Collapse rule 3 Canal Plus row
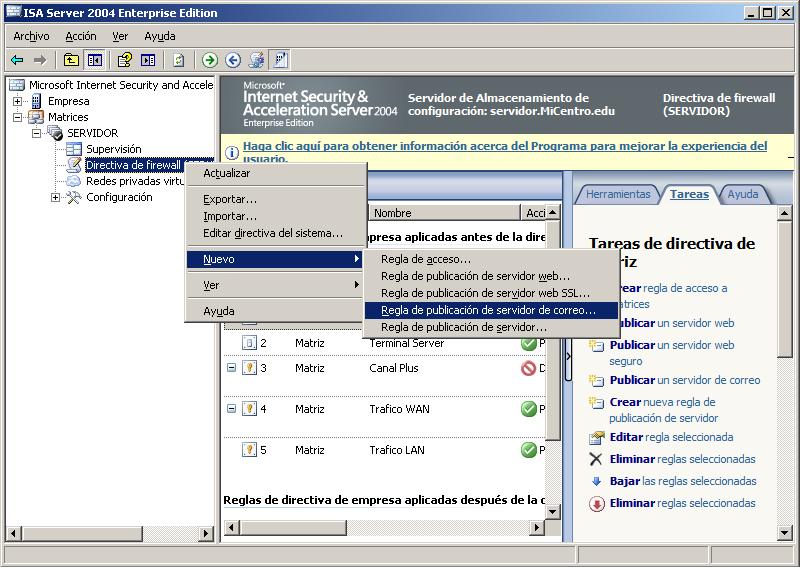The height and width of the screenshot is (567, 800). click(x=231, y=368)
